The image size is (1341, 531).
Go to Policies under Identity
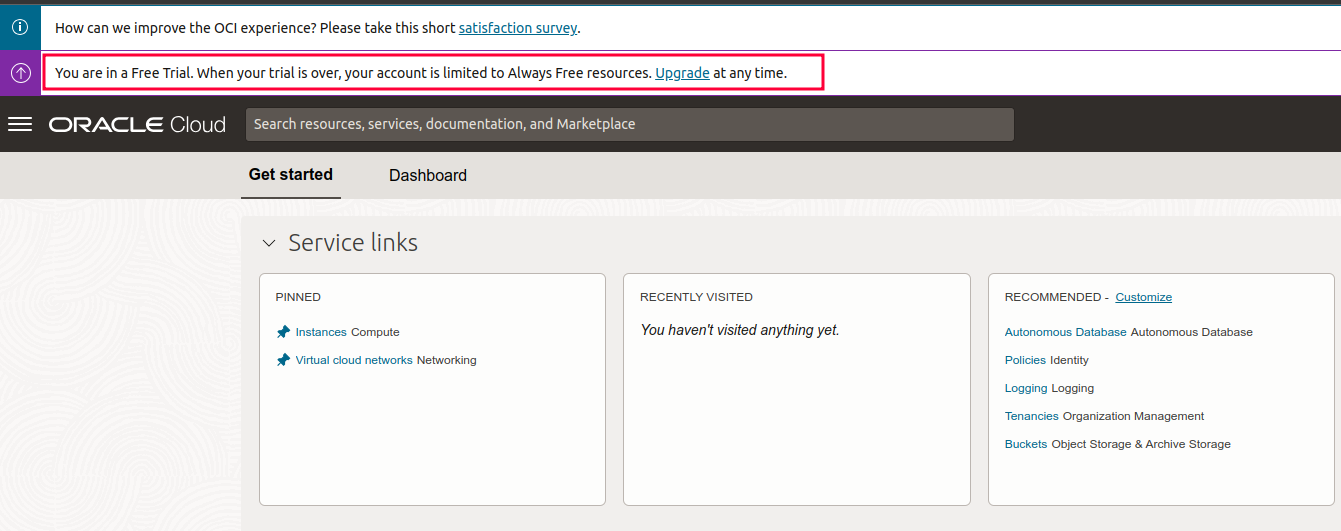1025,360
